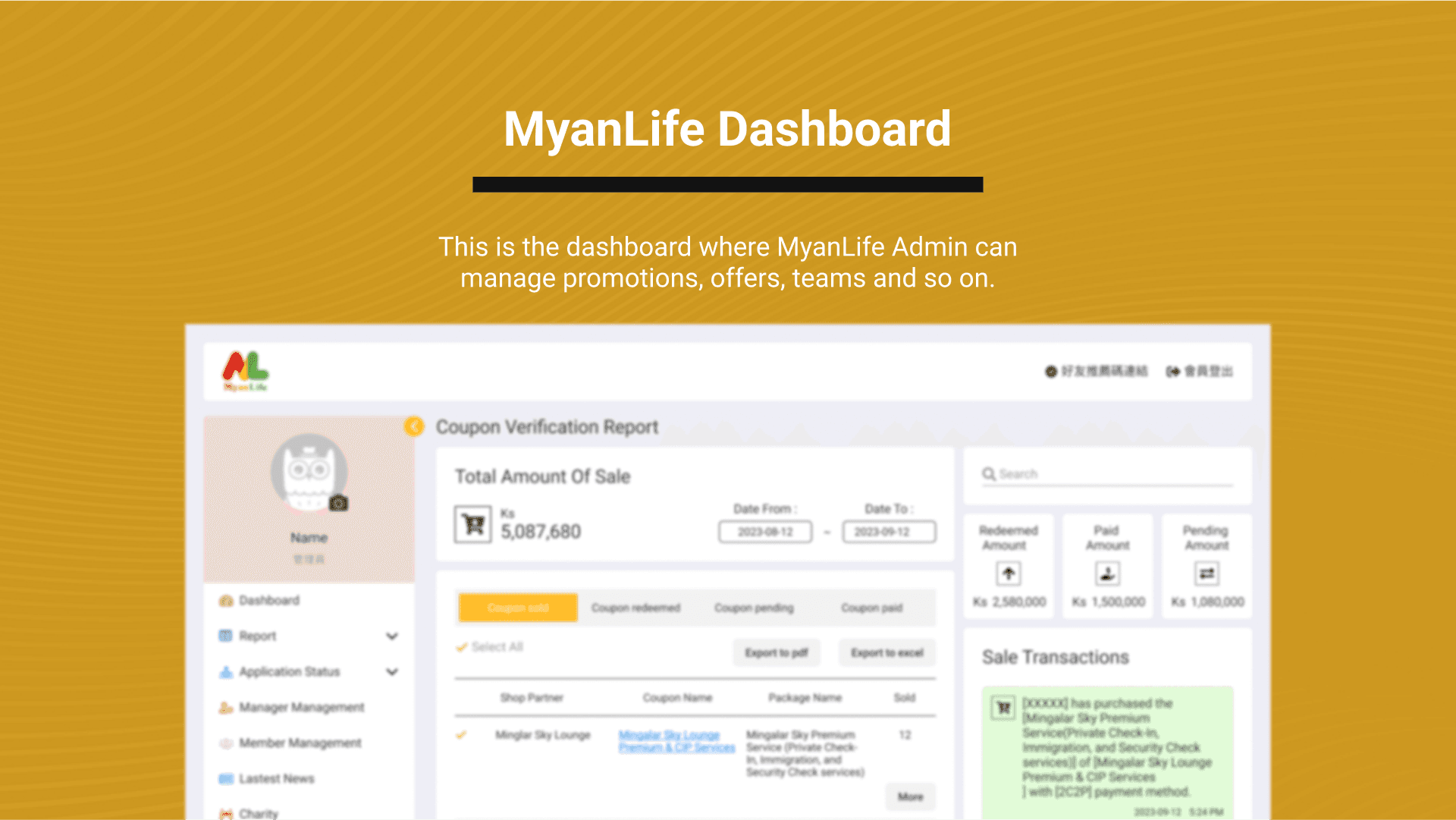Open the Date To picker 2023-09-12
Image resolution: width=1456 pixels, height=820 pixels.
tap(890, 532)
